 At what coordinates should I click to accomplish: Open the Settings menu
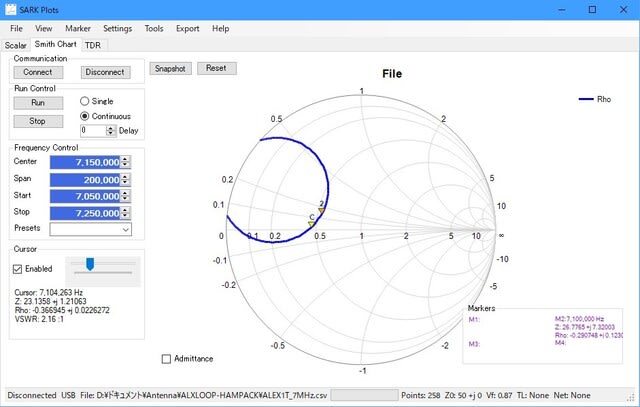(118, 29)
